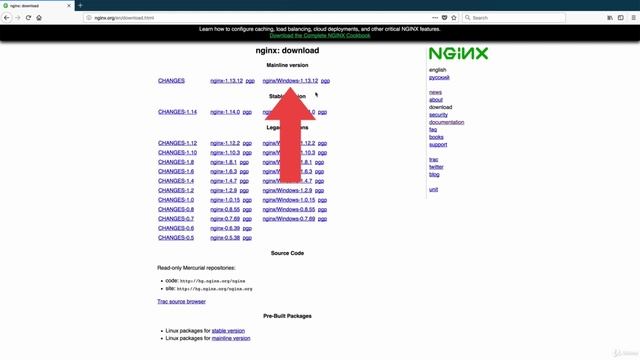Download nginx/Windows-0.7.69
The image size is (640, 360).
coord(289,219)
